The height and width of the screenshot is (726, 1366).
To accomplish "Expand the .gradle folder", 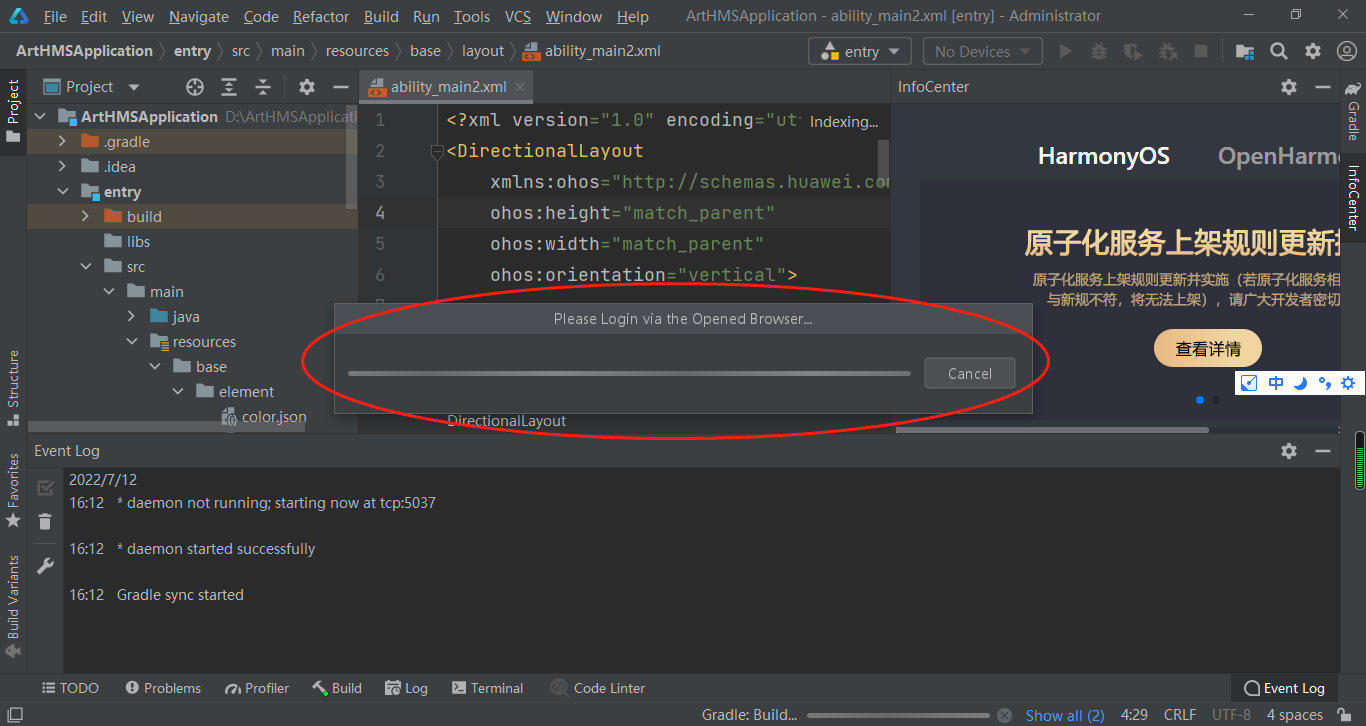I will pos(62,142).
